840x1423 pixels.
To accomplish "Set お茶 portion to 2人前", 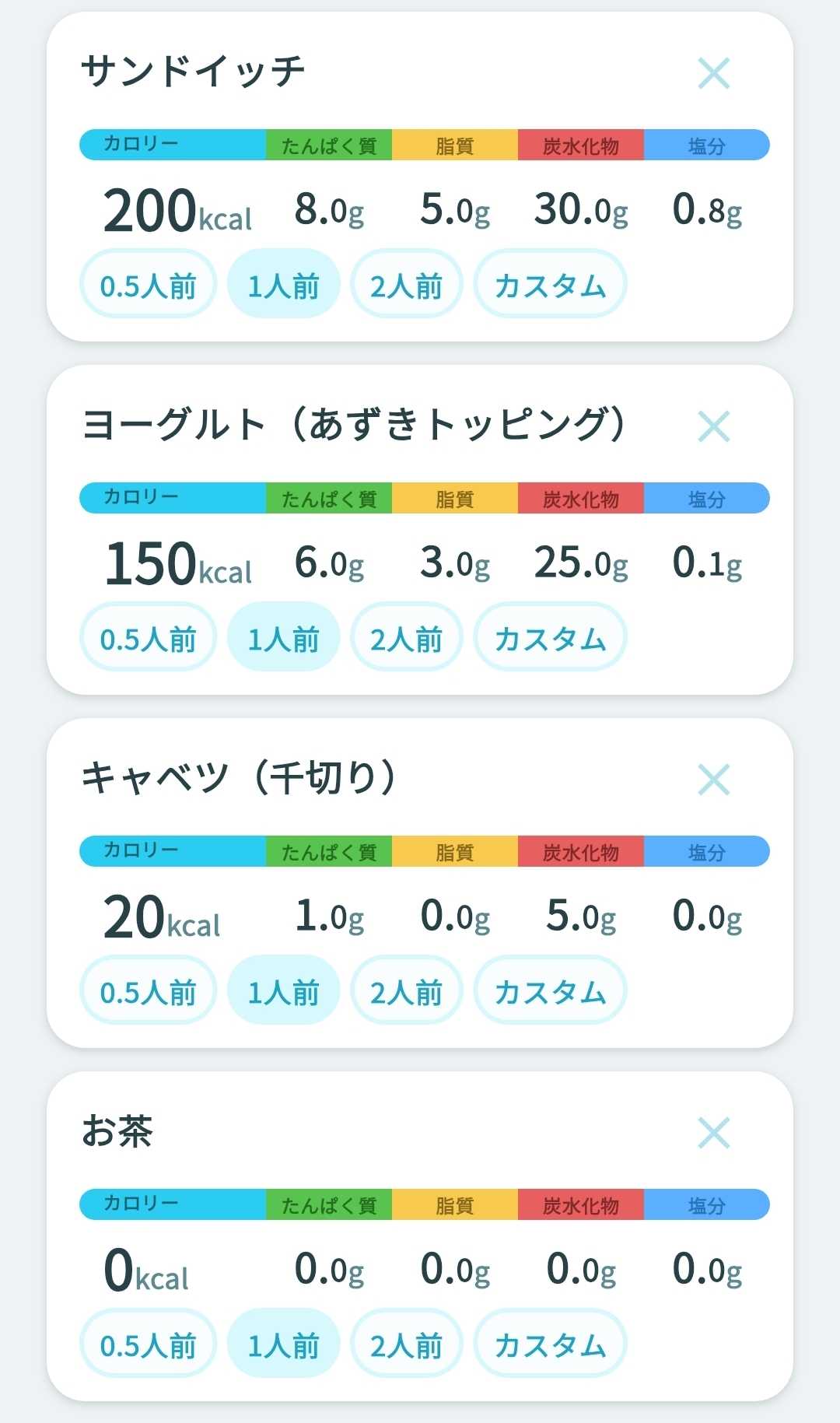I will pyautogui.click(x=407, y=1344).
